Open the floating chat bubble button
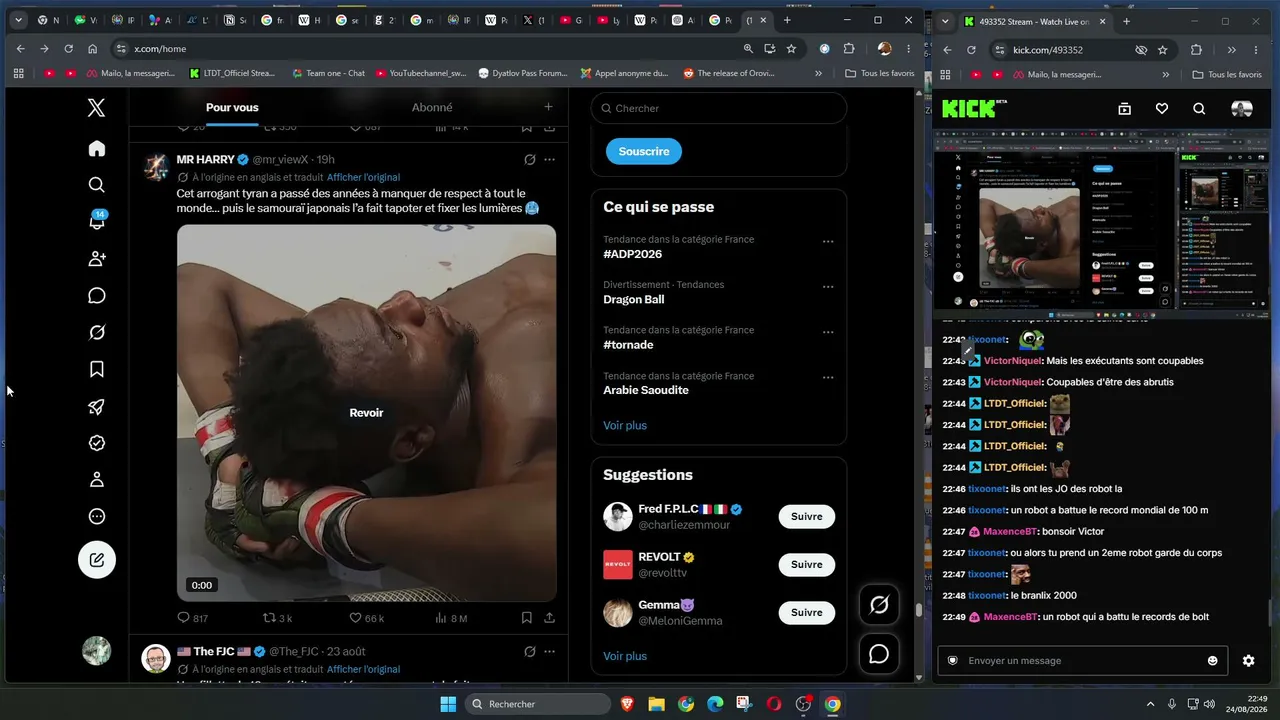The image size is (1280, 720). (x=879, y=654)
